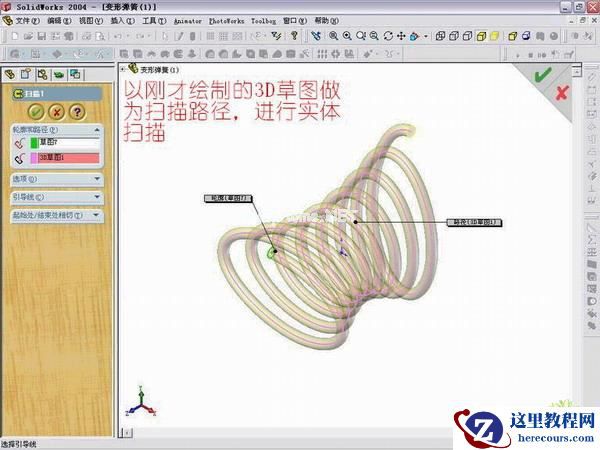Screen dimensions: 600x450
Task: Collapse the 轮廓和路径 section
Action: pos(97,130)
